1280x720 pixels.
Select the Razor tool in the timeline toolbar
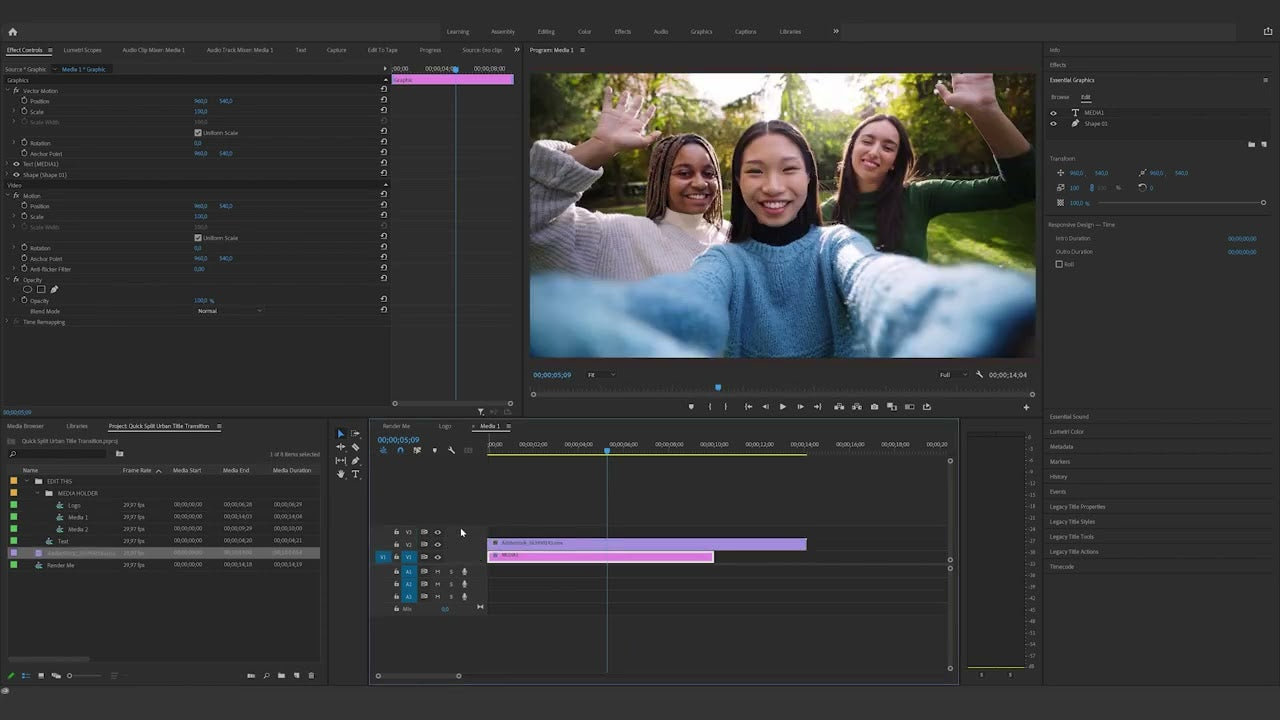(x=356, y=449)
